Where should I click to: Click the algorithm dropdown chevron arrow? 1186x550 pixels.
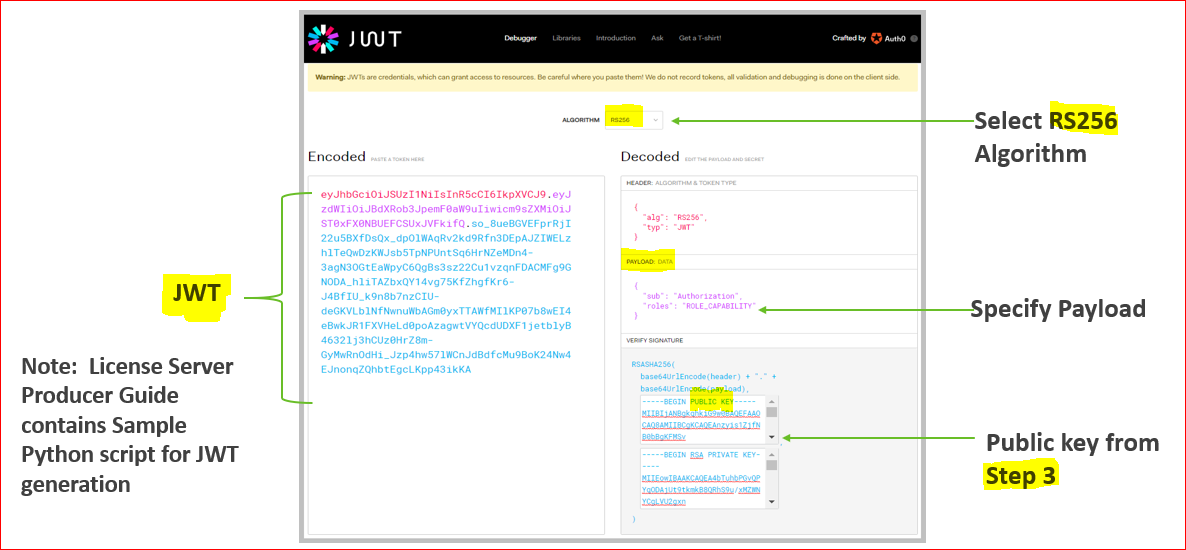655,120
